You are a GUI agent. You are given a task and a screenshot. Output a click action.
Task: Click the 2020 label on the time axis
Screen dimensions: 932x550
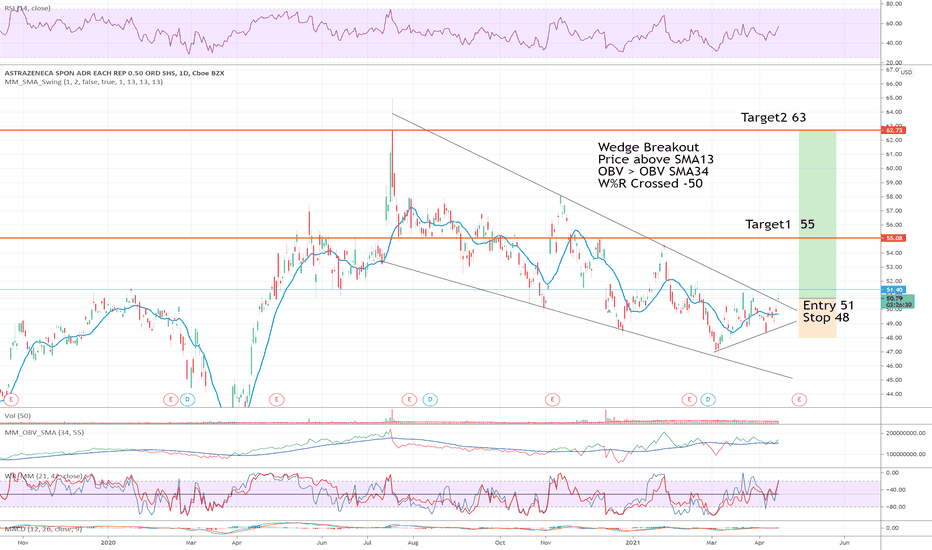click(108, 542)
